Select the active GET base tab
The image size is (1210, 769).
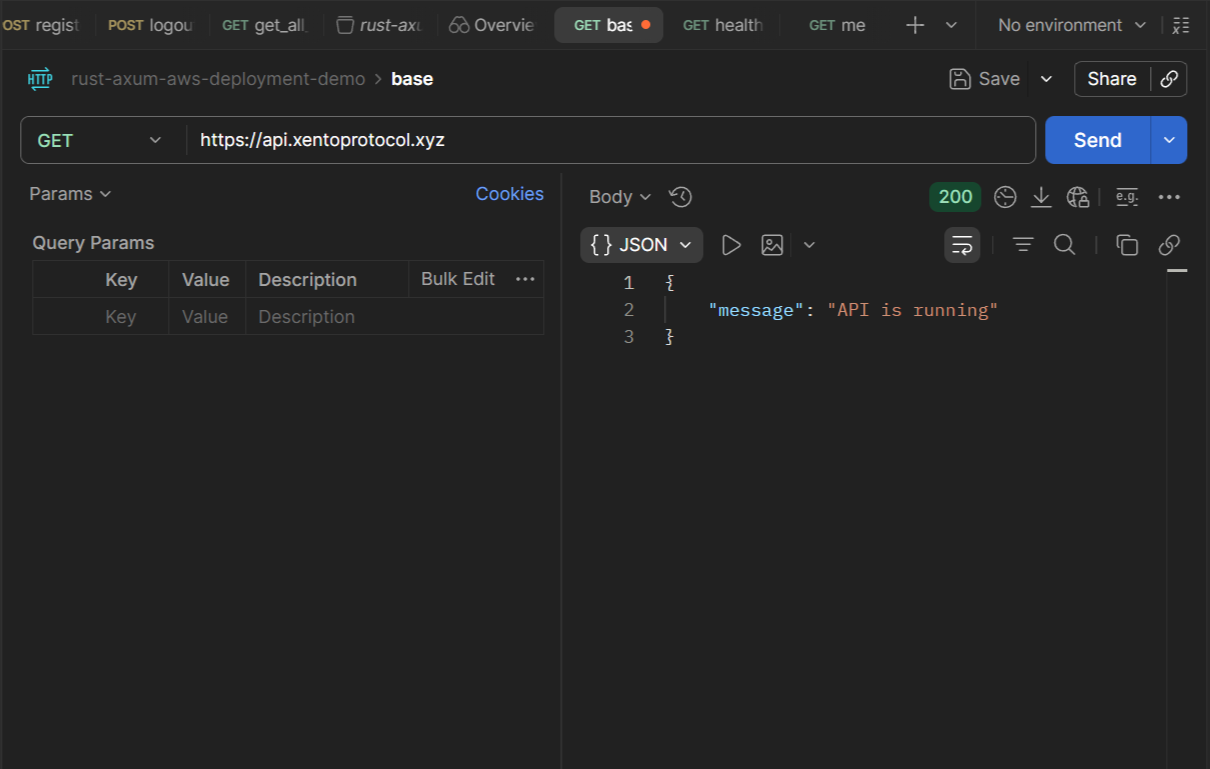[609, 25]
